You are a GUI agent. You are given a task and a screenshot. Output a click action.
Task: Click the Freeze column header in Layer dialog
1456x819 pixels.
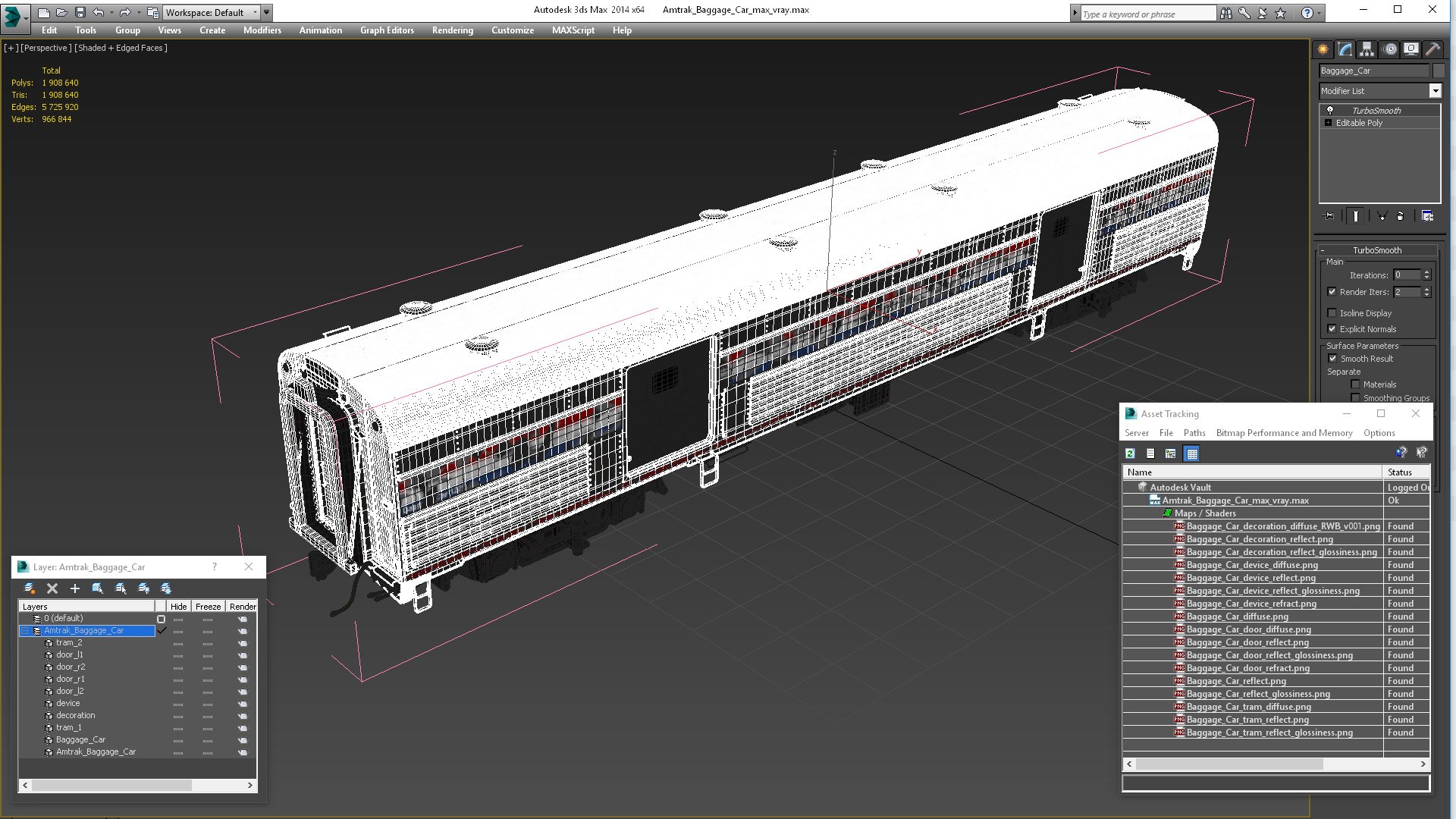coord(208,607)
